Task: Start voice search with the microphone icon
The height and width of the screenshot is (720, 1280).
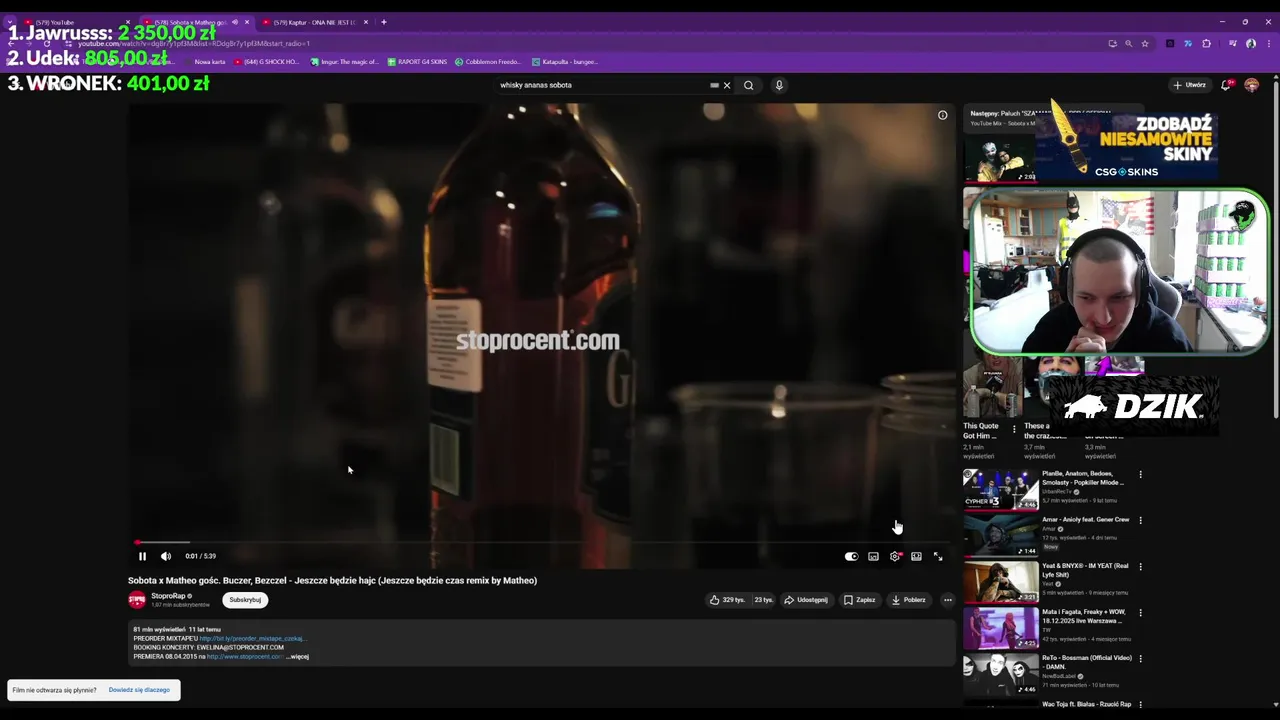Action: [x=779, y=85]
